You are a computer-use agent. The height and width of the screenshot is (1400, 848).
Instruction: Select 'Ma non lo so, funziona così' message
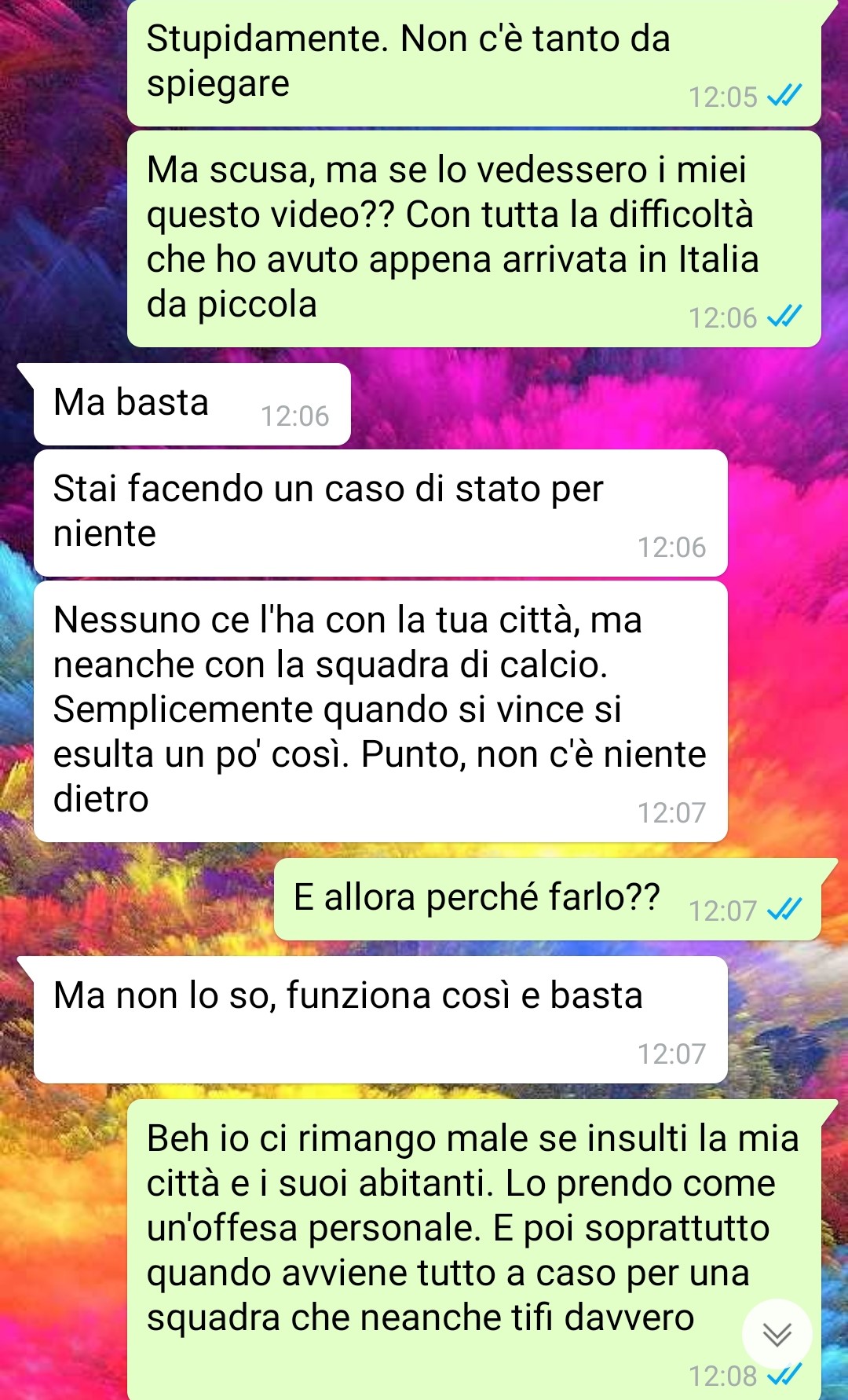[380, 1020]
